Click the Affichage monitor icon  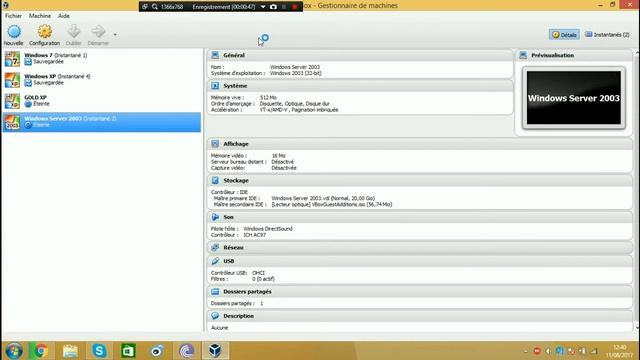[215, 144]
